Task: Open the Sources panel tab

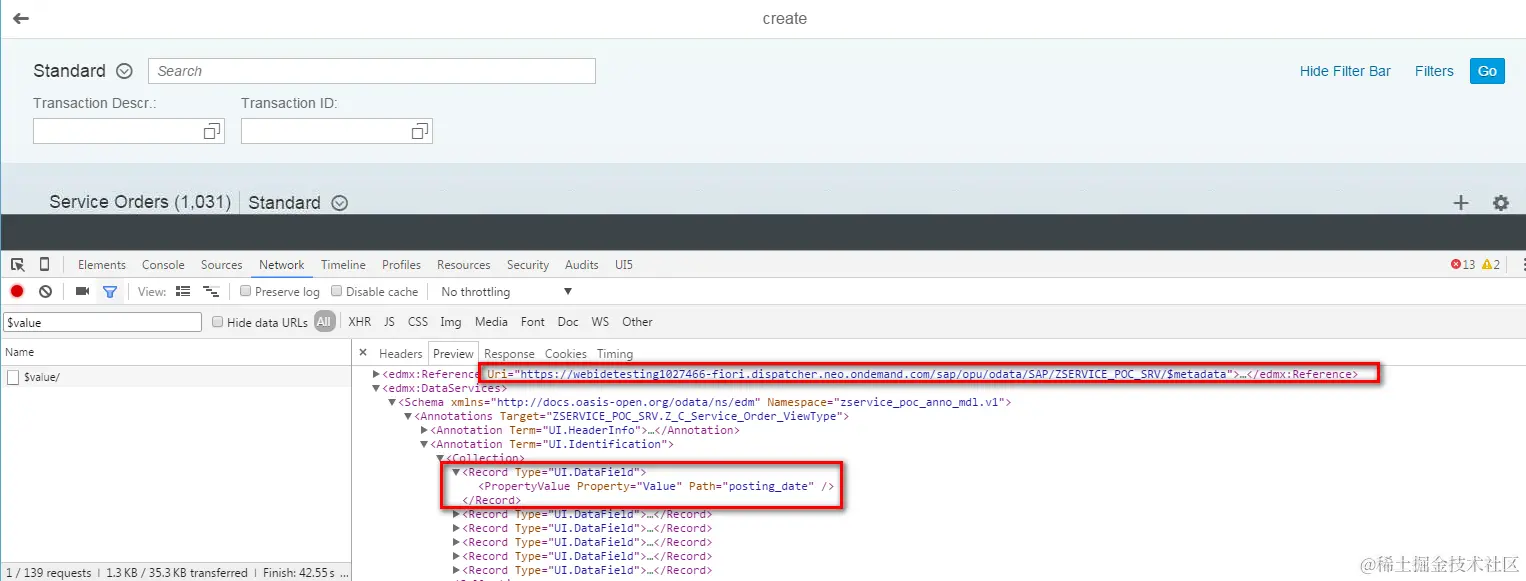Action: (x=222, y=265)
